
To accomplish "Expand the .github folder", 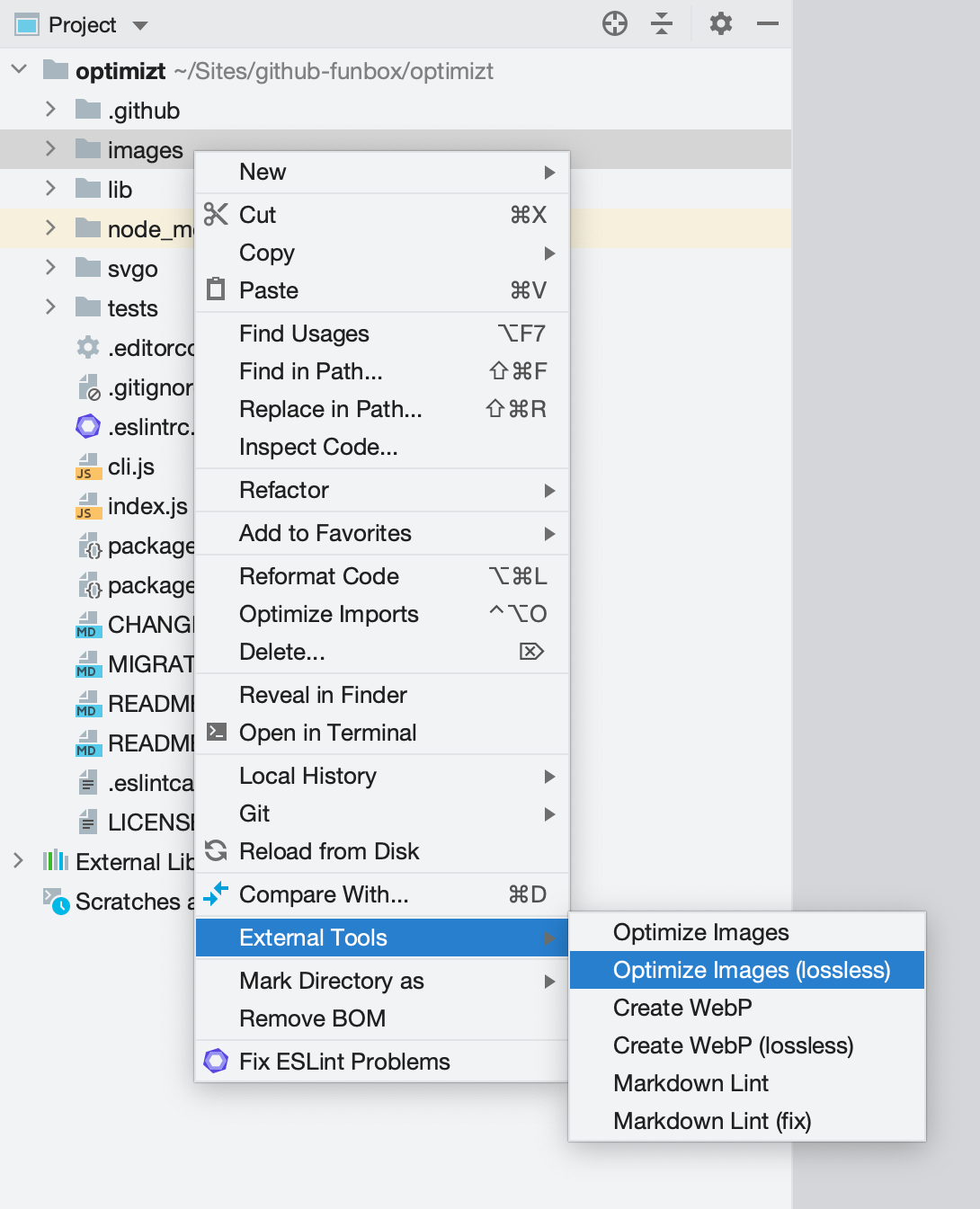I will [50, 110].
